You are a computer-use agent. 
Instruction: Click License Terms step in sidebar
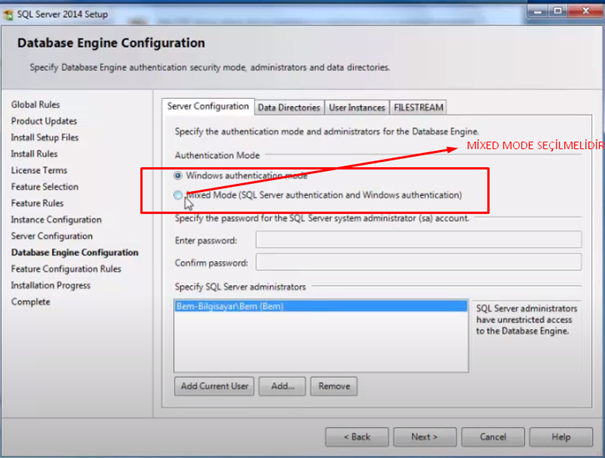coord(39,171)
